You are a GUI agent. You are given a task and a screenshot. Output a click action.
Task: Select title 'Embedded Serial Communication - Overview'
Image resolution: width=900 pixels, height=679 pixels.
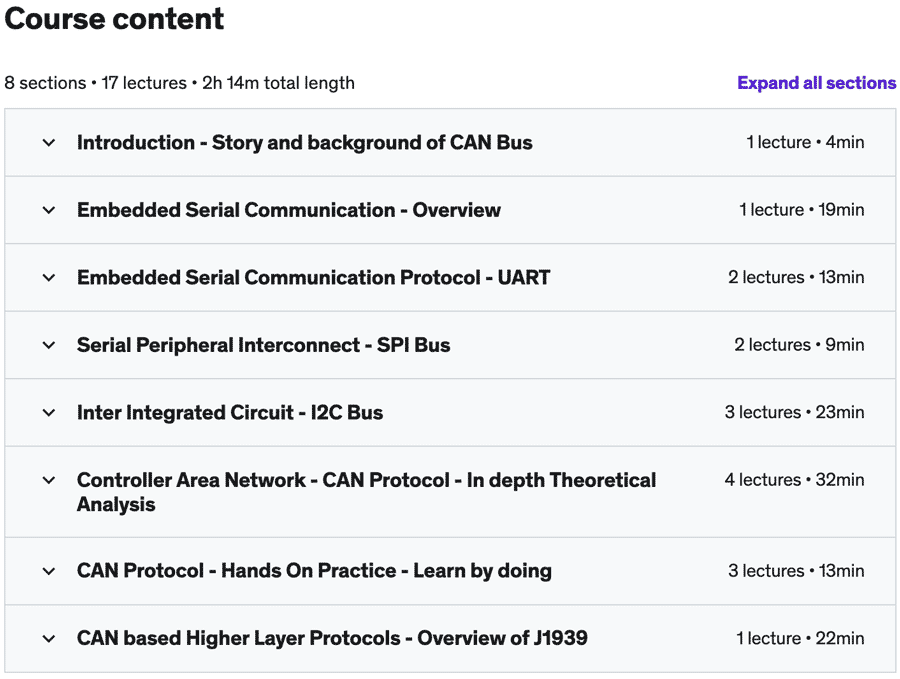pyautogui.click(x=289, y=210)
